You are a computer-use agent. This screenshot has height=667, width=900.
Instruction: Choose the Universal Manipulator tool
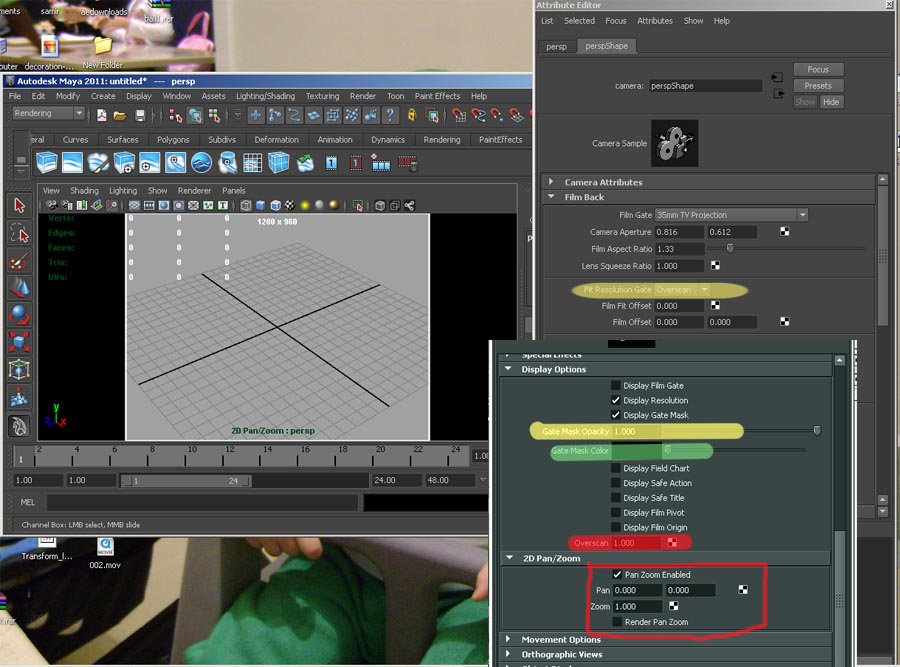point(20,369)
